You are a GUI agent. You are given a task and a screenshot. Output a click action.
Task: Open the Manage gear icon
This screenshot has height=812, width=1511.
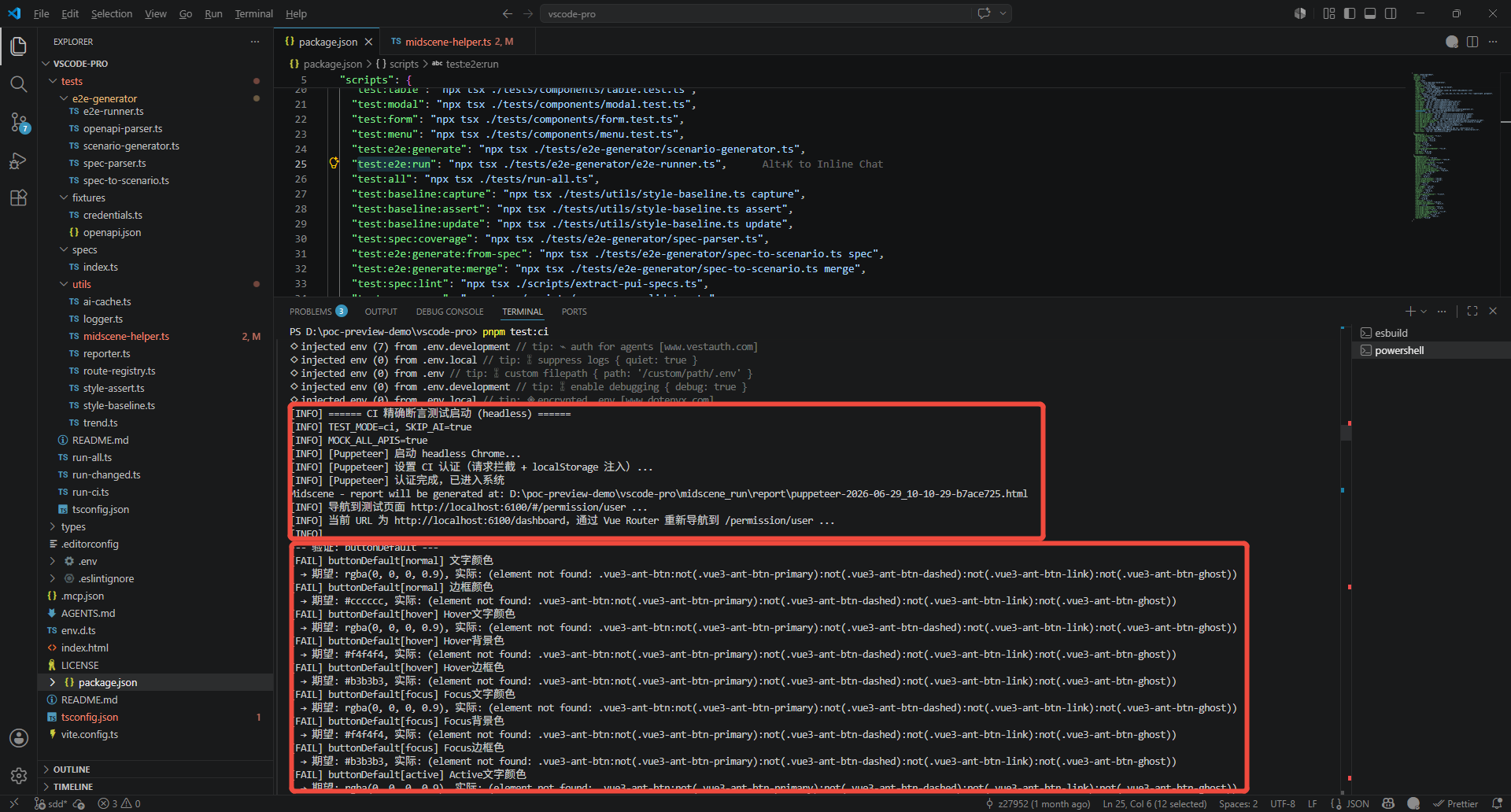coord(19,776)
